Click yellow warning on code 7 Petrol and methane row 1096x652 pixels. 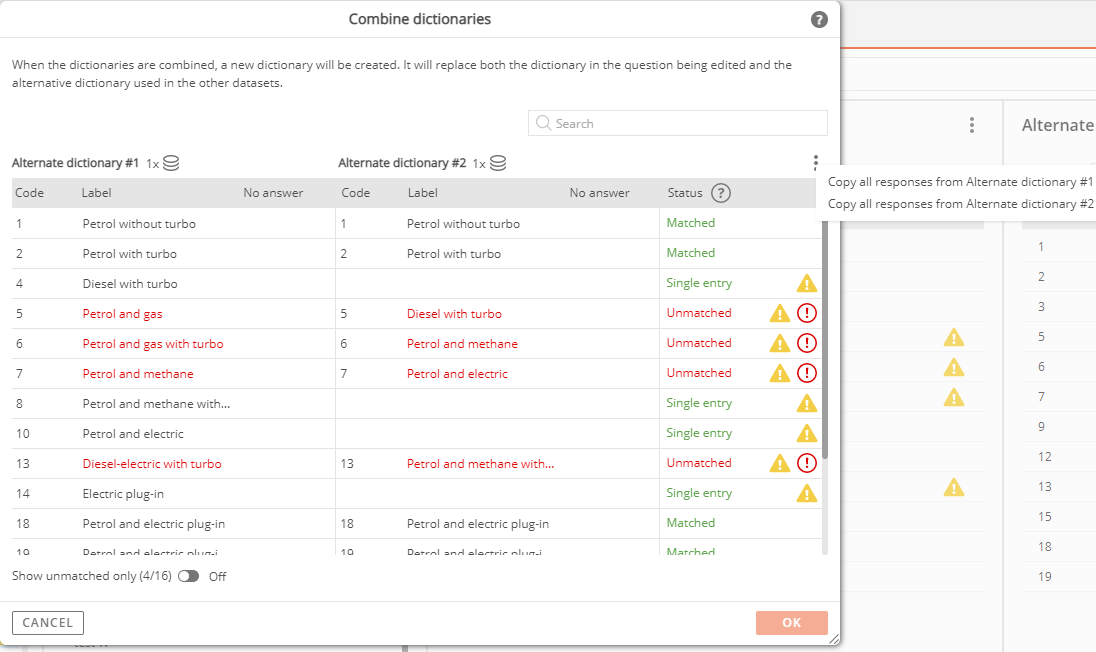pyautogui.click(x=779, y=373)
